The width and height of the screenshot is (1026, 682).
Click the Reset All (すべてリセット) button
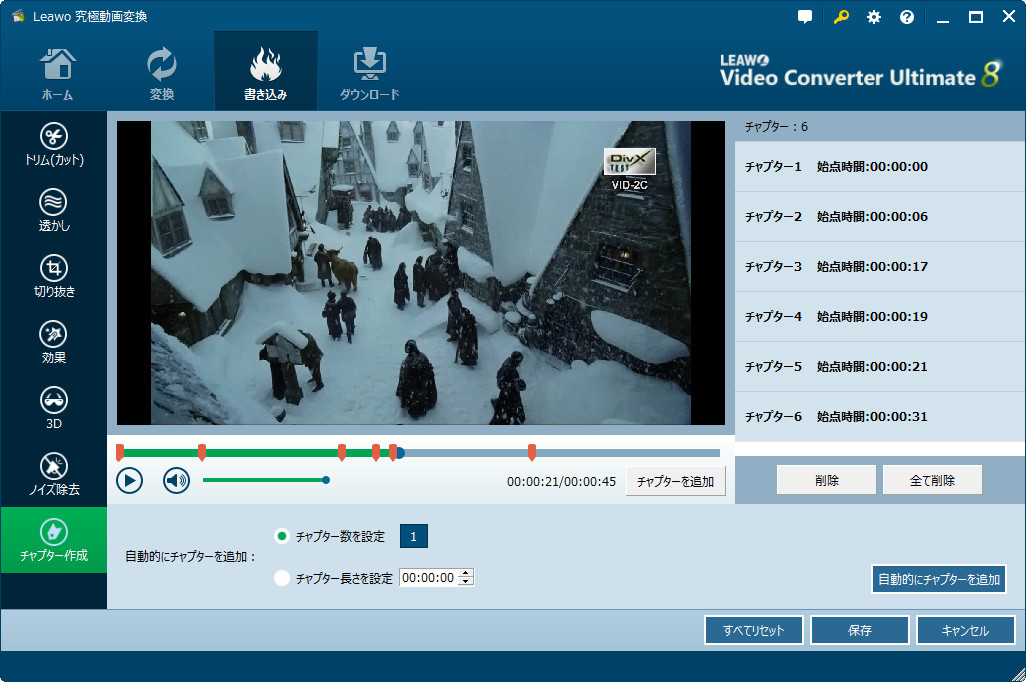point(754,630)
